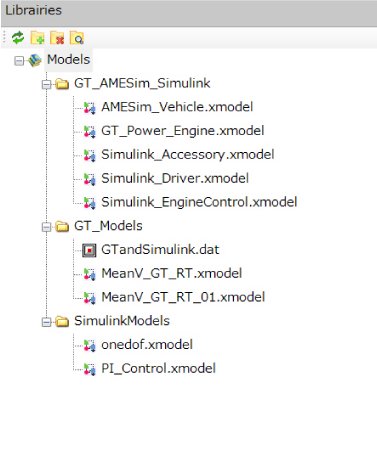
Task: Click the icon beside Simulink_Accessory.xmodel
Action: [89, 155]
